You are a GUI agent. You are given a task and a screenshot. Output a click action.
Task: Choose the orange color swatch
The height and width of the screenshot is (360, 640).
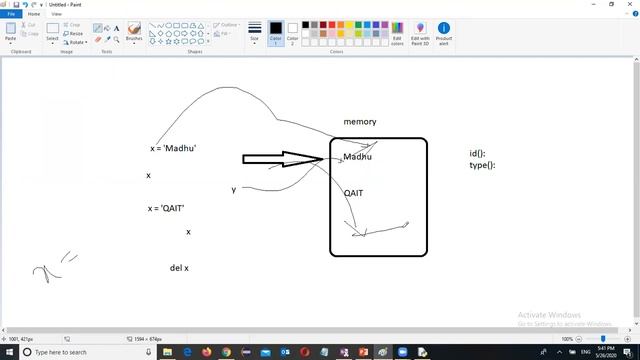click(x=341, y=25)
